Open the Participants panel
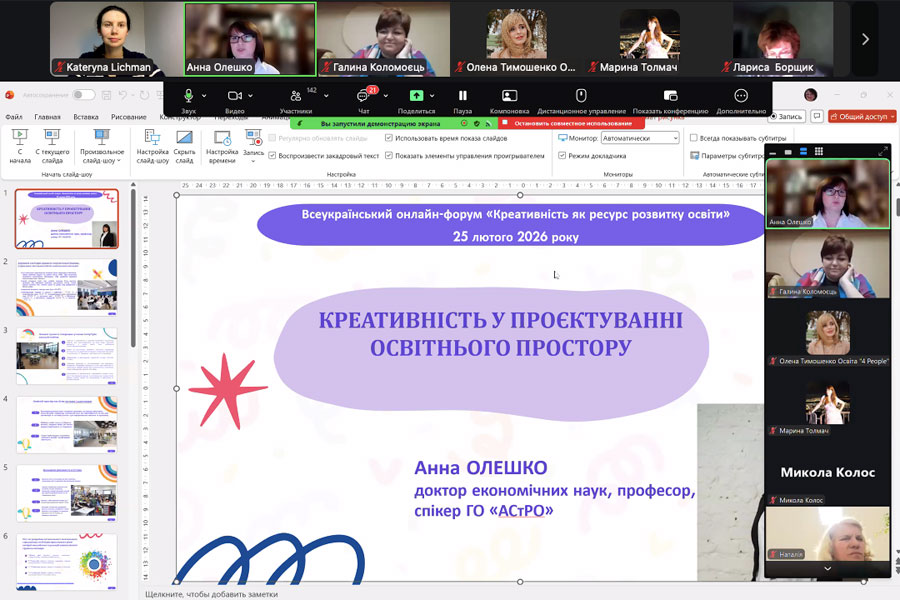Image resolution: width=900 pixels, height=600 pixels. [295, 97]
